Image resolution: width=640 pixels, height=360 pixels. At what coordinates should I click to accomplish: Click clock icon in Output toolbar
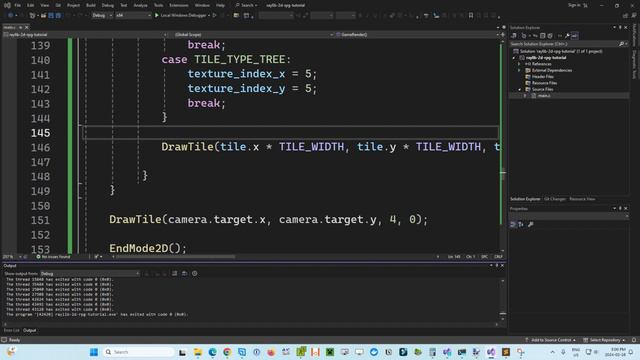click(195, 273)
